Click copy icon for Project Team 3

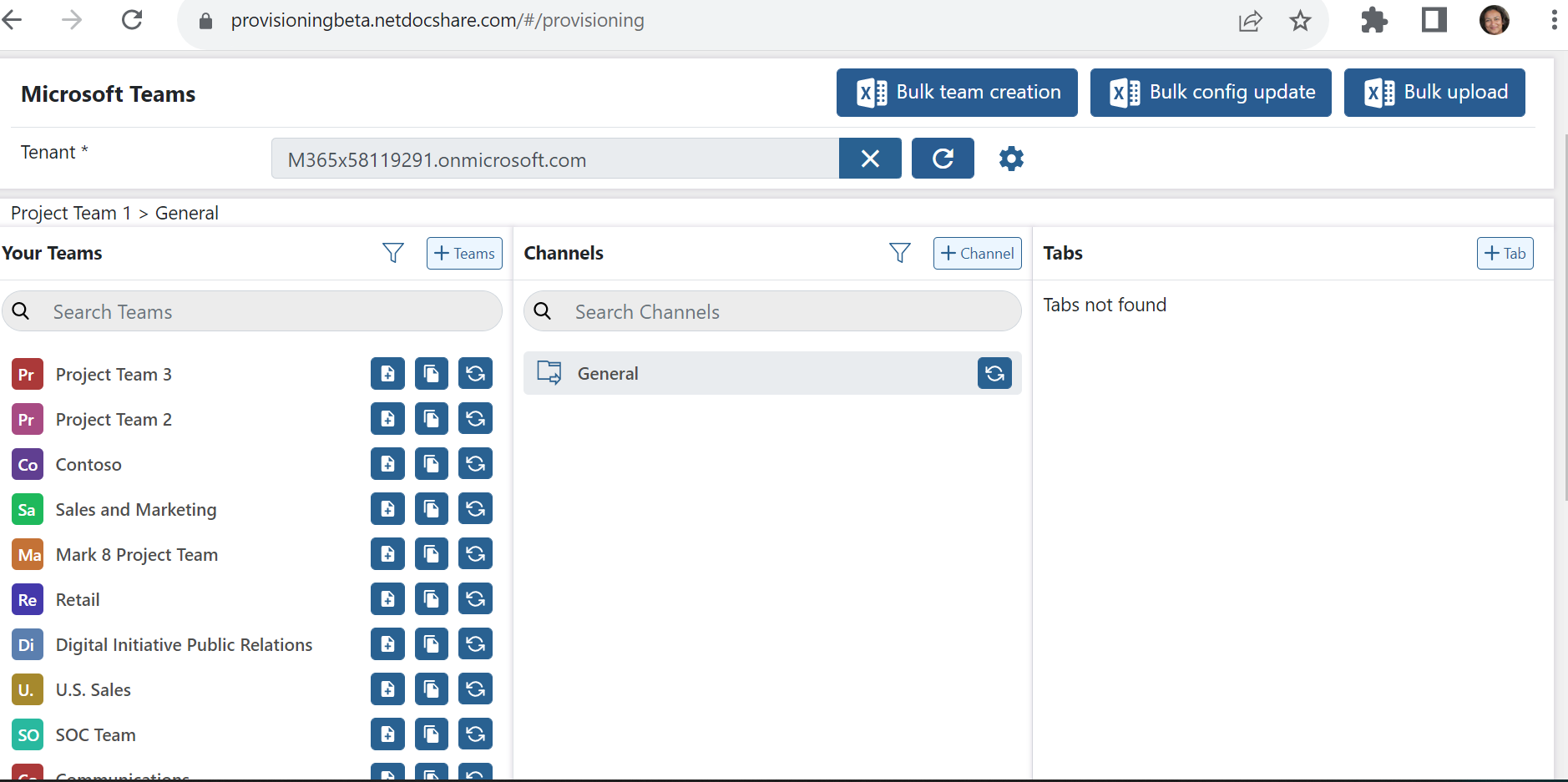432,374
